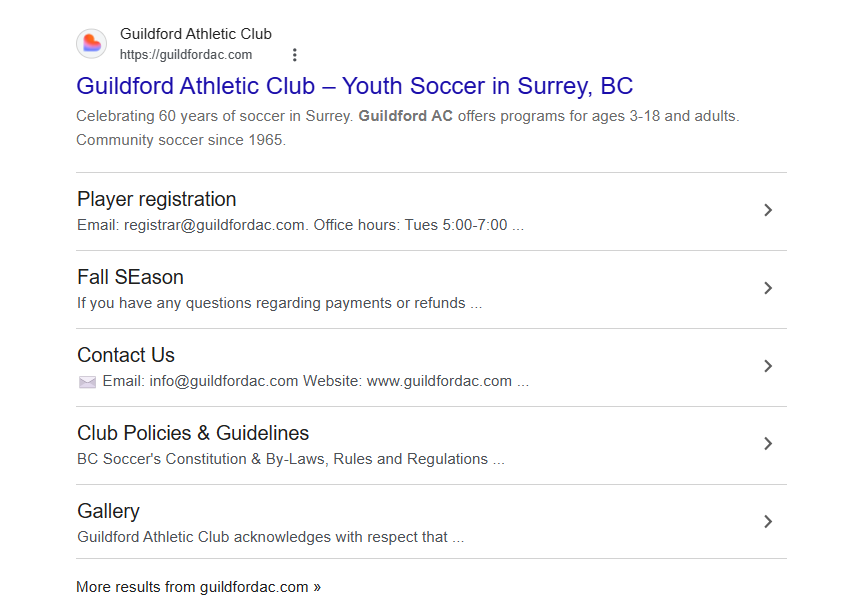This screenshot has height=605, width=863.
Task: Open the Guildford Athletic Club Youth Soccer title link
Action: pyautogui.click(x=354, y=86)
